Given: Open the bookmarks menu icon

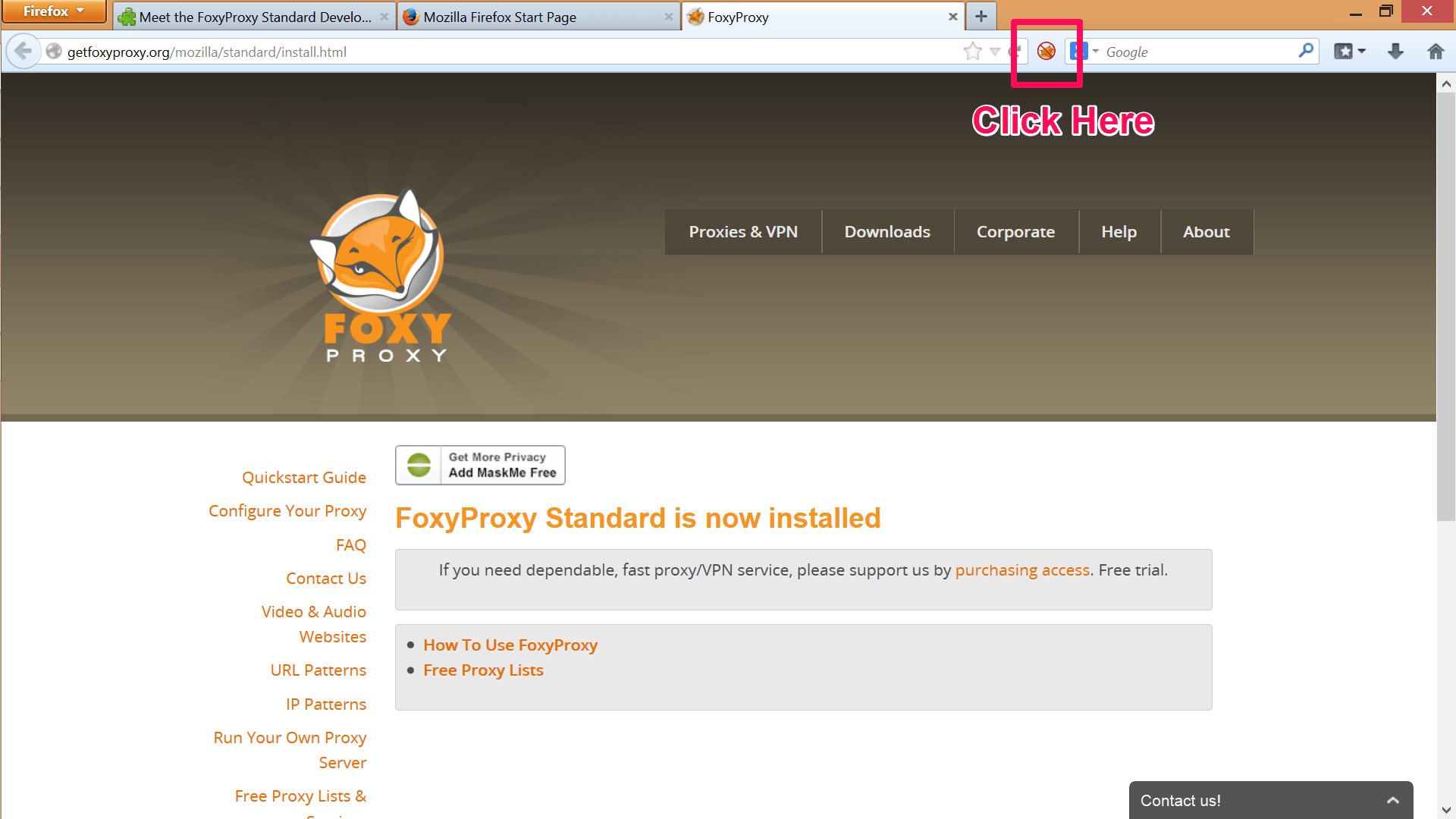Looking at the screenshot, I should point(1349,52).
